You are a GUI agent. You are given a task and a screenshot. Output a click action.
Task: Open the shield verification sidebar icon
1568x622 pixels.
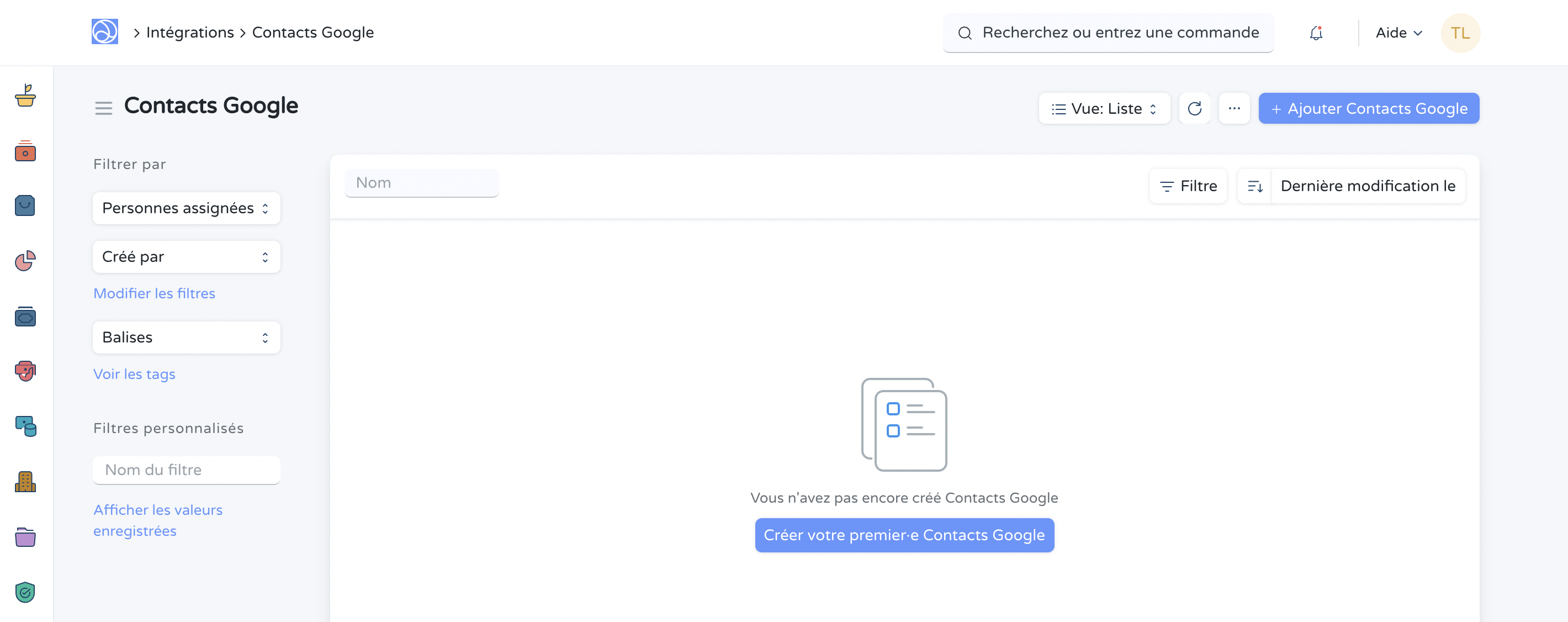pyautogui.click(x=25, y=592)
